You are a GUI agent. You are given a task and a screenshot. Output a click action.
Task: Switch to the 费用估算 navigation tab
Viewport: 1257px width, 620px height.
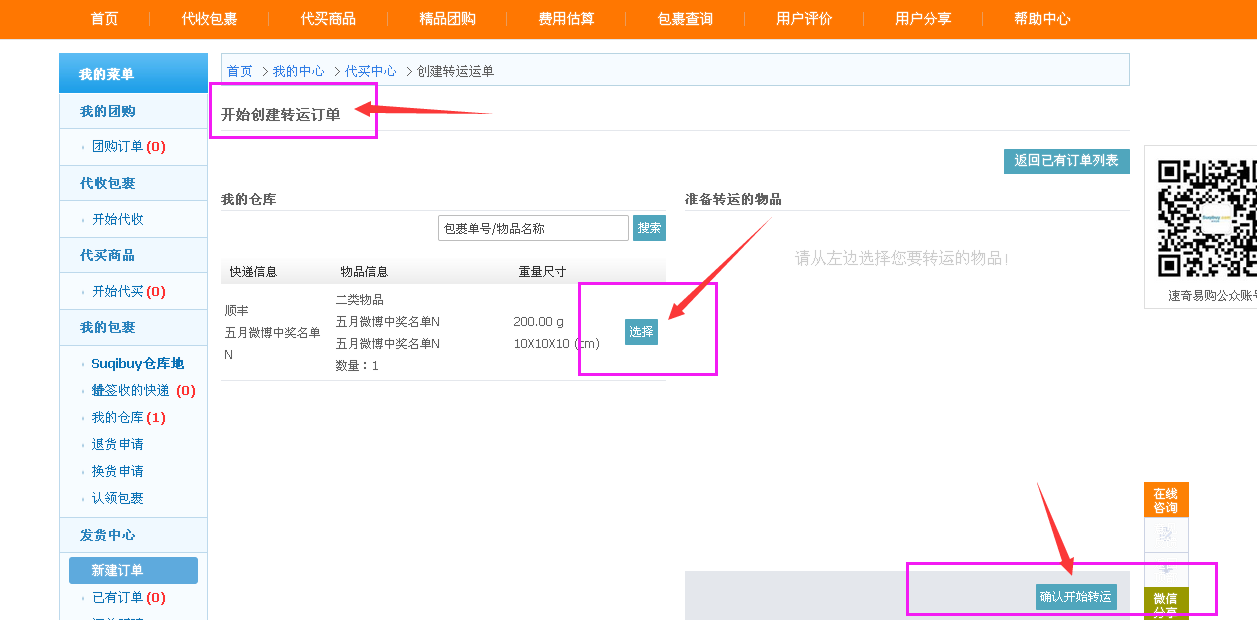tap(565, 18)
